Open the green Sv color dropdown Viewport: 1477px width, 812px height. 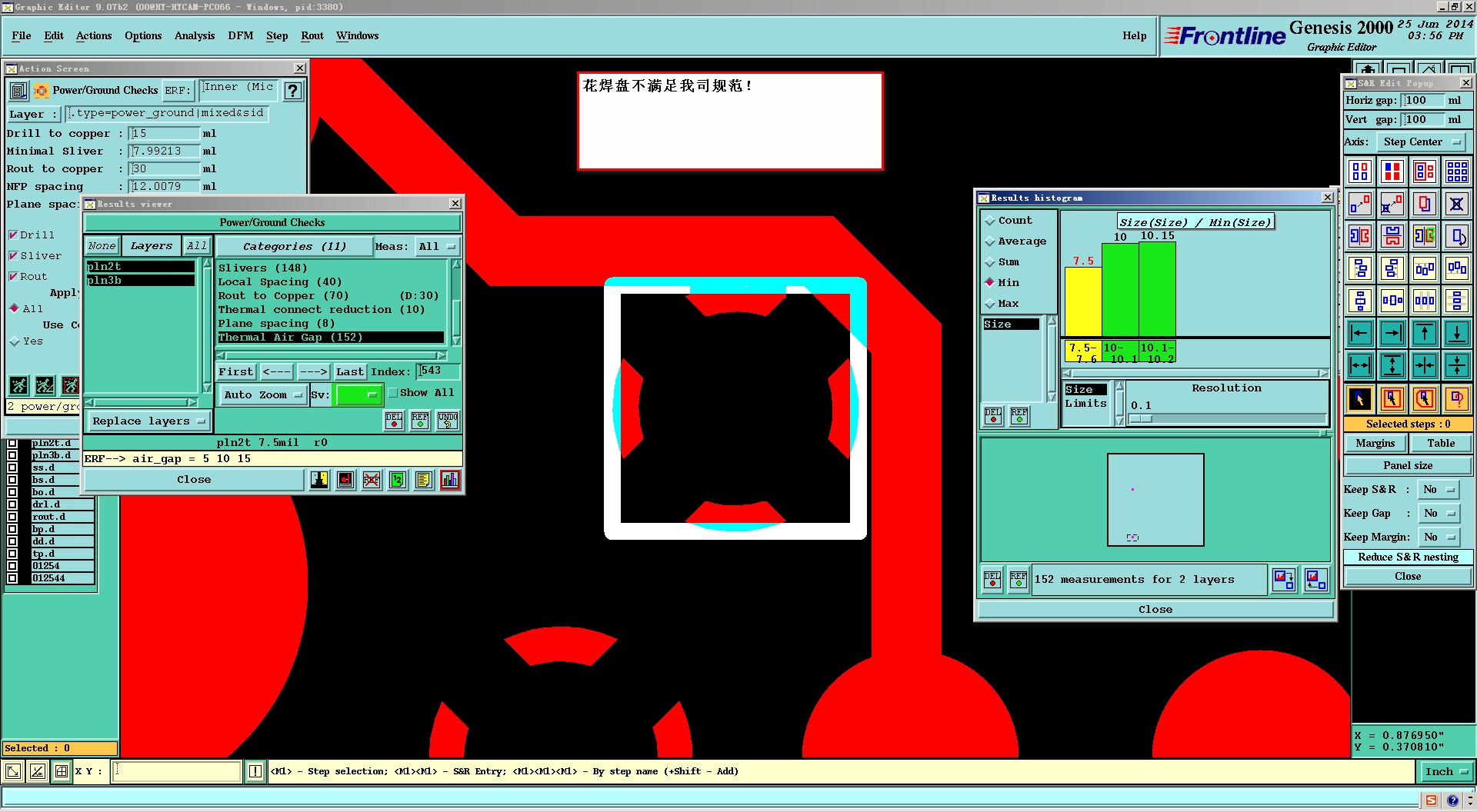[358, 395]
